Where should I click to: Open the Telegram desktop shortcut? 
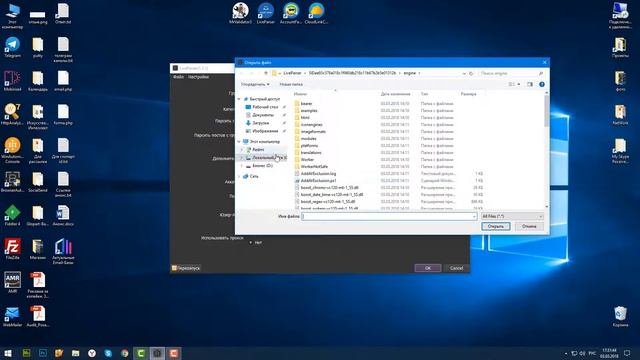click(12, 47)
